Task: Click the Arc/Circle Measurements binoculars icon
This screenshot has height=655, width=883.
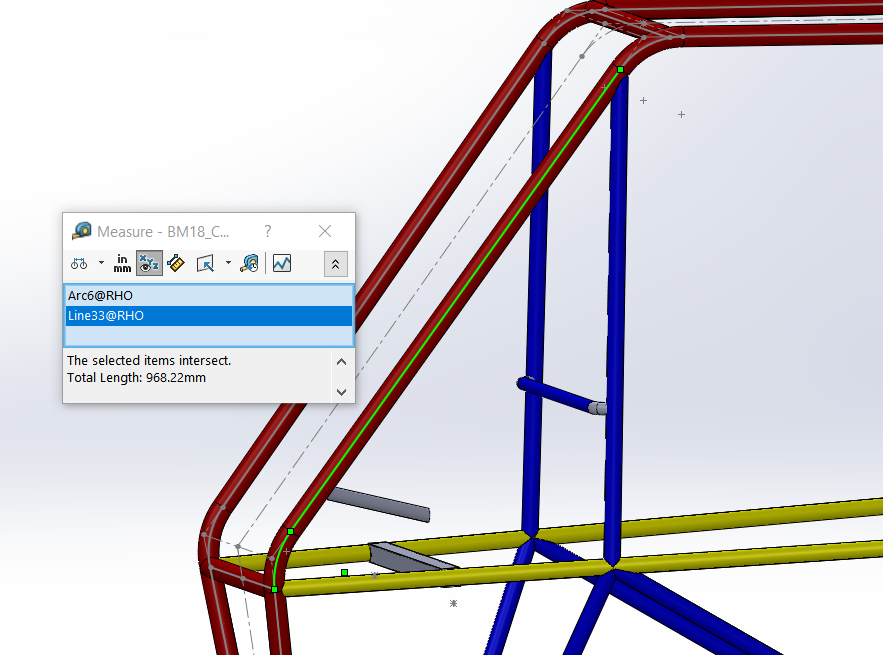Action: click(x=79, y=264)
